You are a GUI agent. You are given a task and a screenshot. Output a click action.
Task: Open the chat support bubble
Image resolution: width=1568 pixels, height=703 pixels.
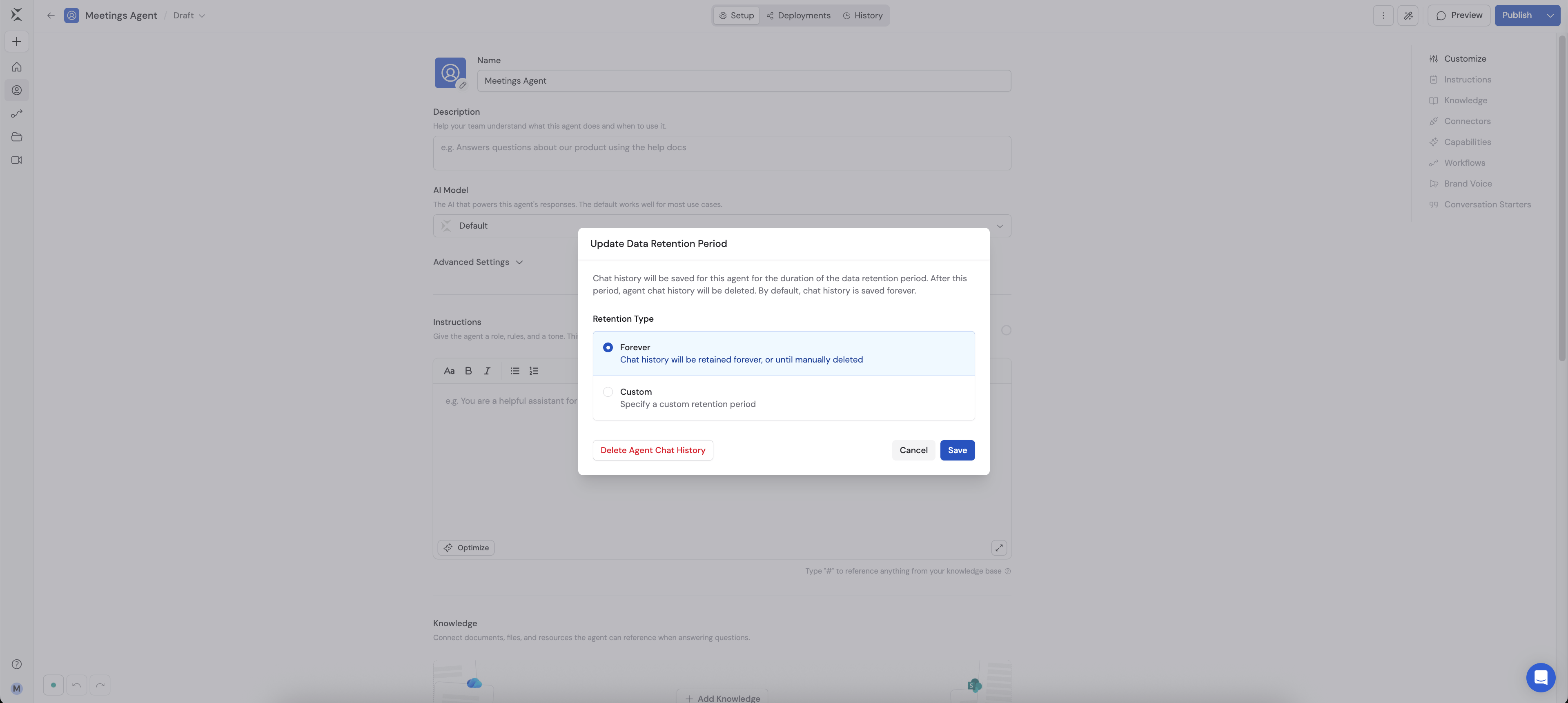pyautogui.click(x=1541, y=677)
